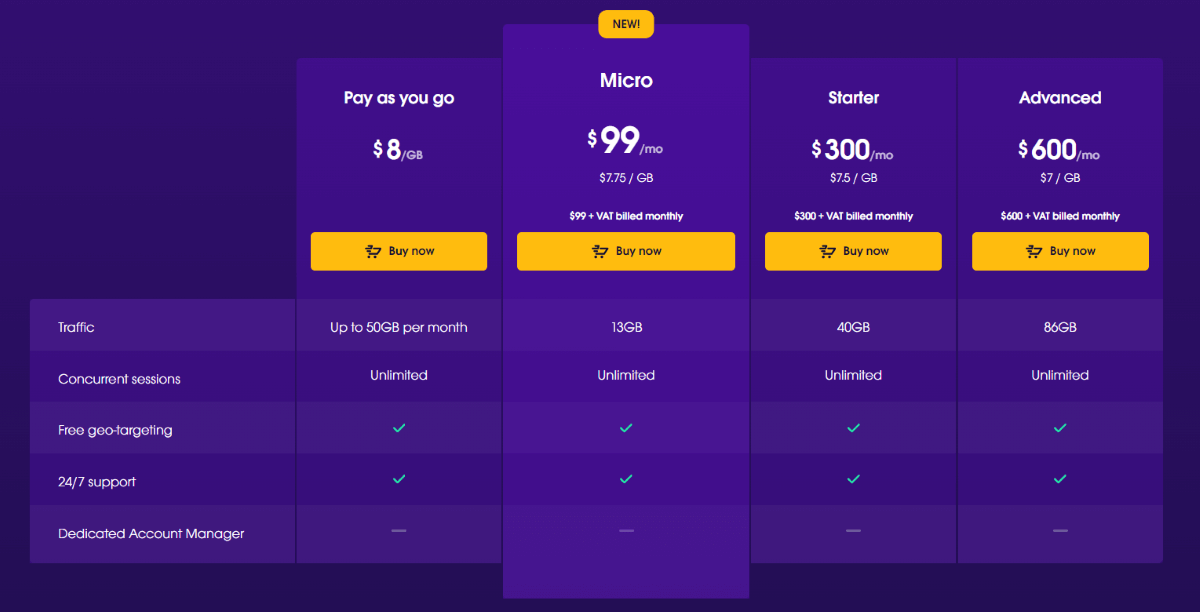
Task: Click Dedicated Account Manager dash under Advanced
Action: coord(1060,530)
